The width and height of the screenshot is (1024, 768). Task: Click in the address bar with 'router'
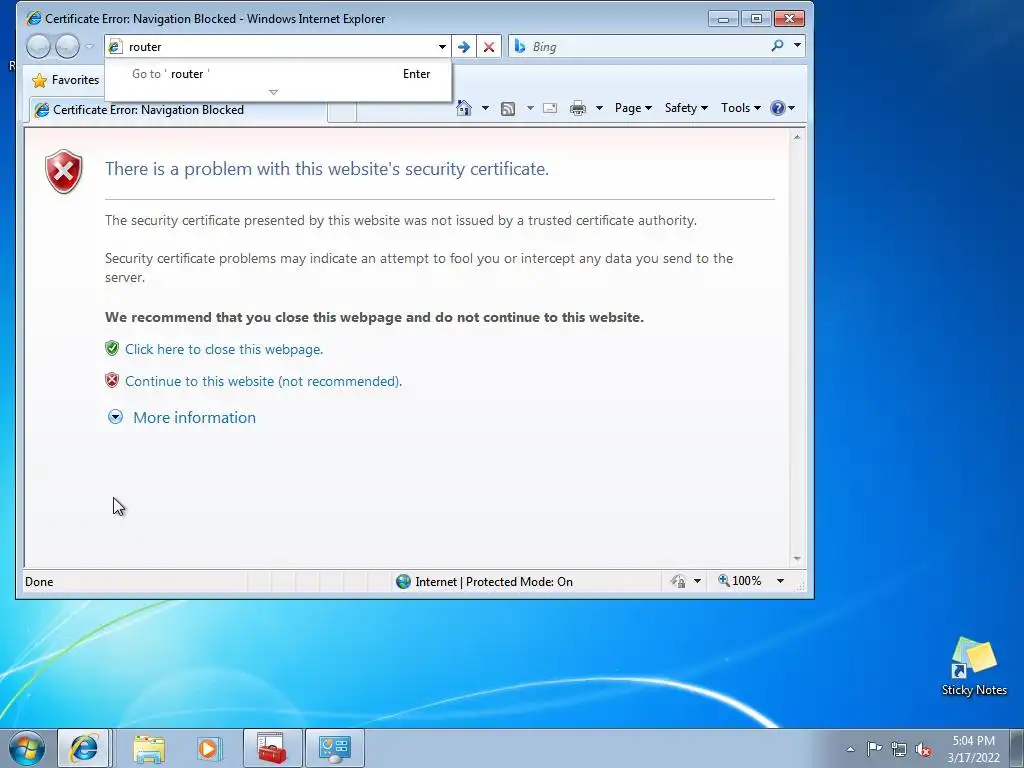point(278,46)
